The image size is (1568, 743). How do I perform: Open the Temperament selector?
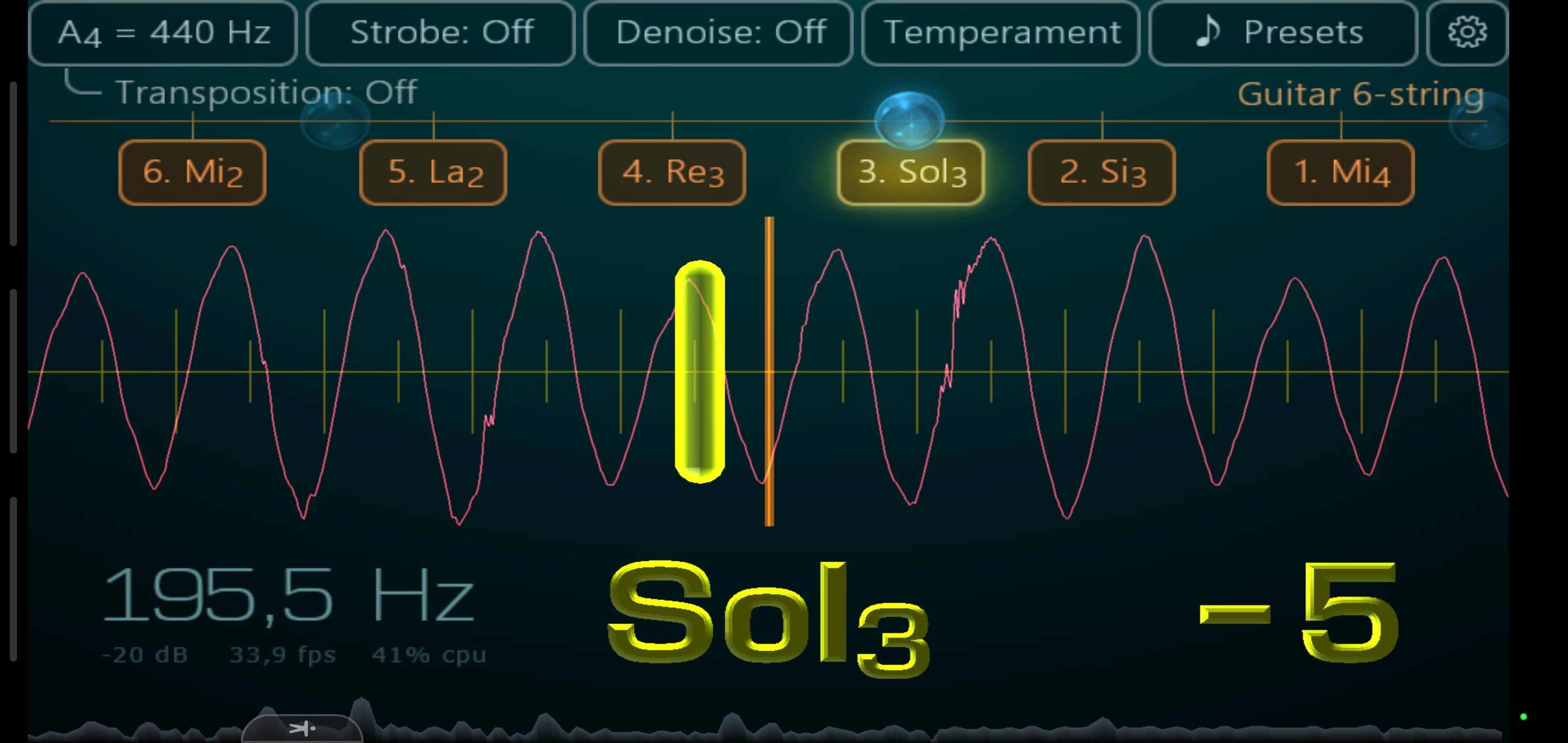tap(1001, 33)
